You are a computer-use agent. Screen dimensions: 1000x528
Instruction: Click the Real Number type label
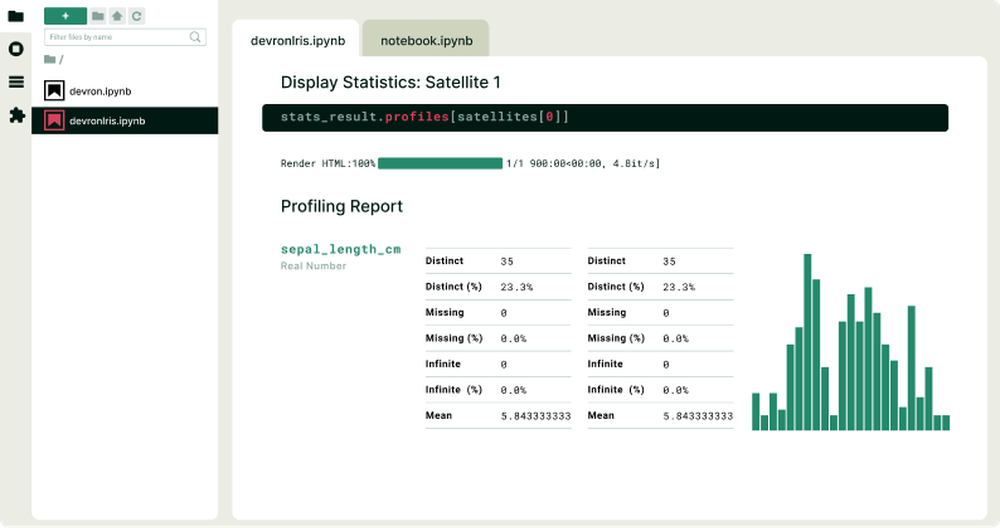click(313, 266)
